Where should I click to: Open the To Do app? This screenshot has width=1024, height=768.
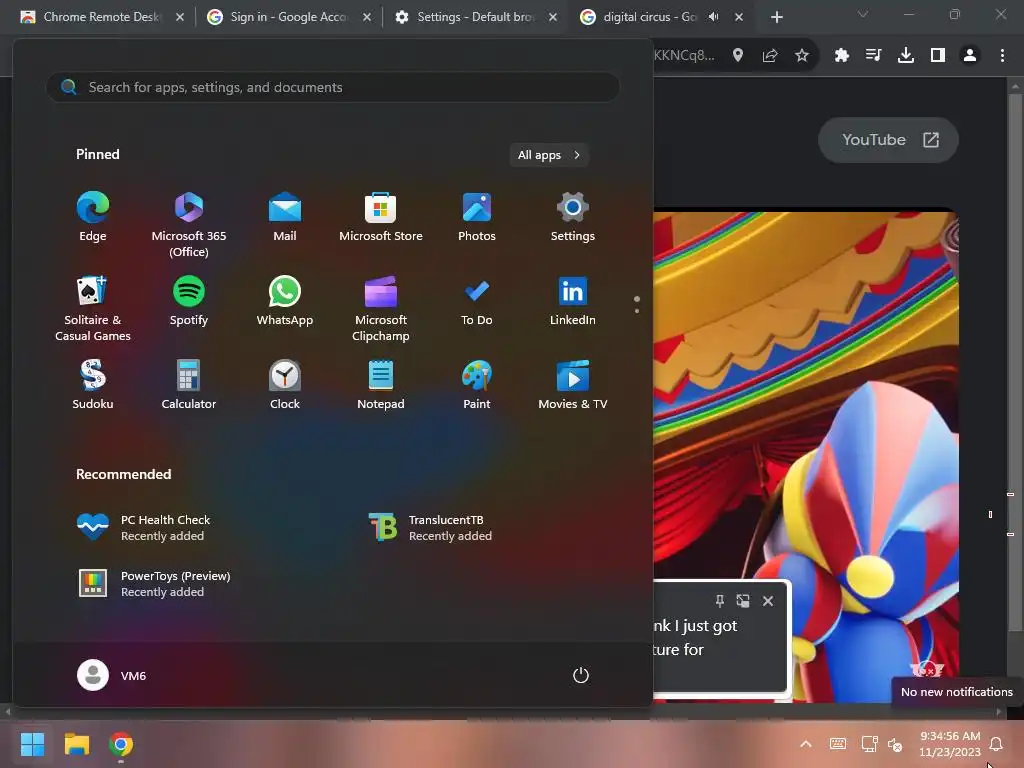tap(477, 301)
